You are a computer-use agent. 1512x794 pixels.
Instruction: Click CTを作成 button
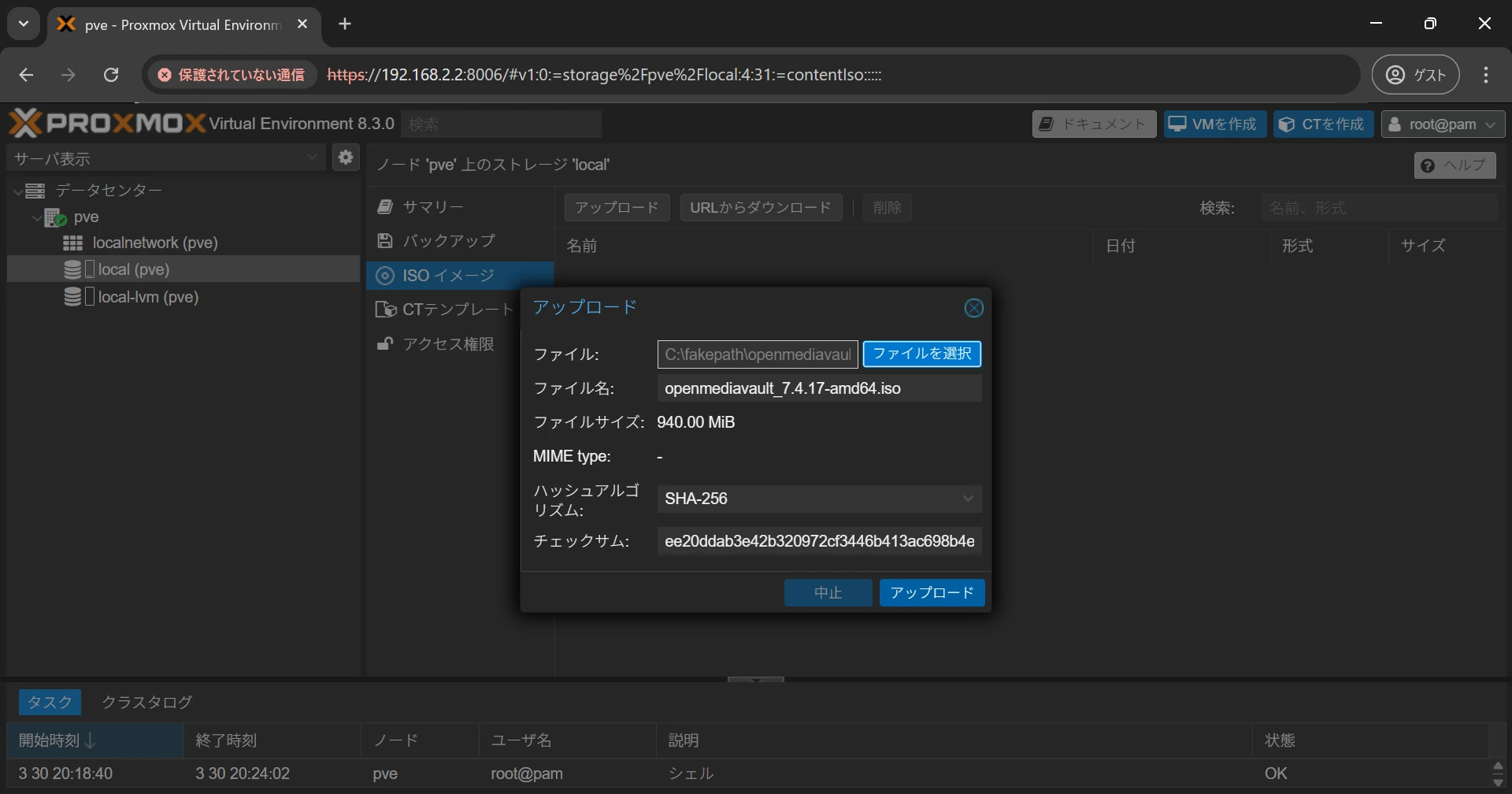click(x=1324, y=124)
